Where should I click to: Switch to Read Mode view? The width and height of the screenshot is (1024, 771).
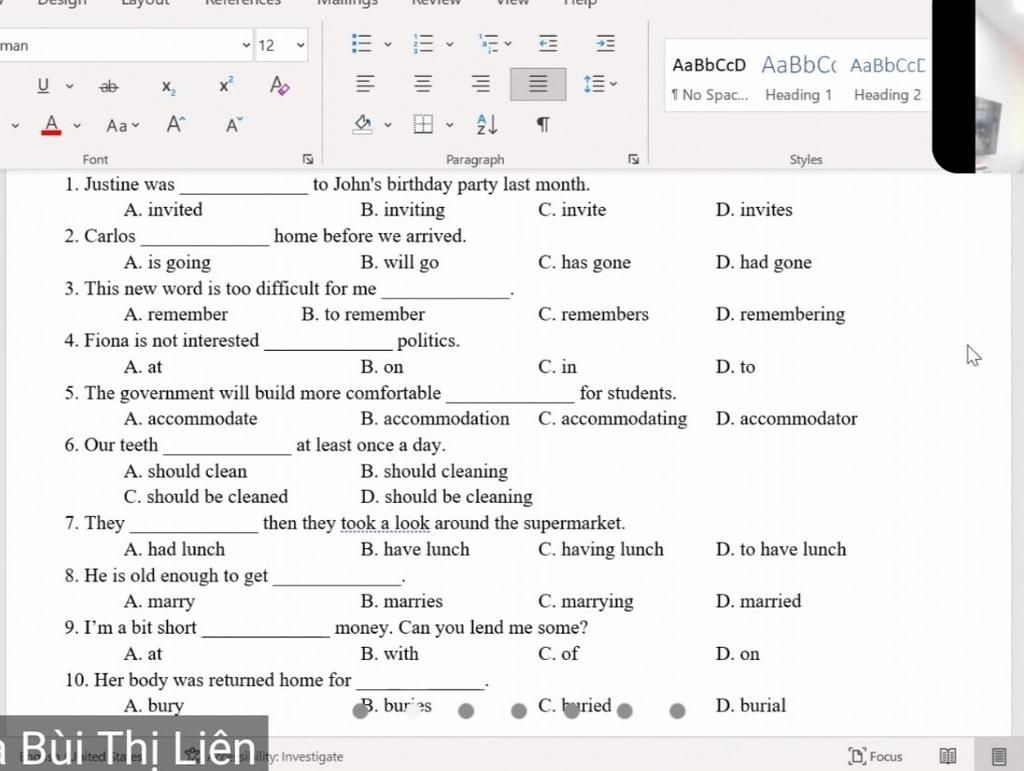[x=948, y=756]
